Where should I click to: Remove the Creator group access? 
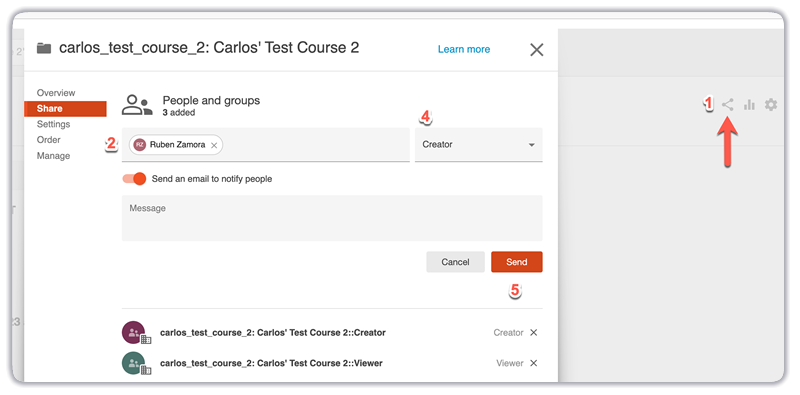click(x=534, y=333)
